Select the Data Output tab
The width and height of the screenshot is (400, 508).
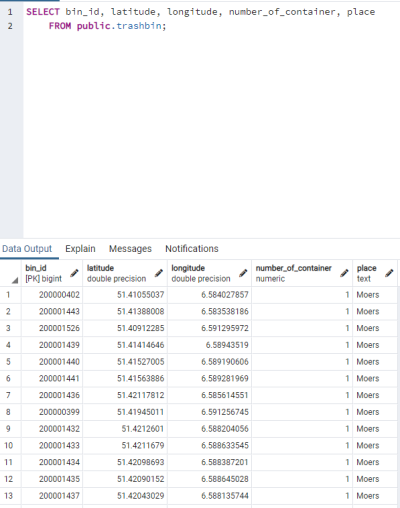click(27, 249)
